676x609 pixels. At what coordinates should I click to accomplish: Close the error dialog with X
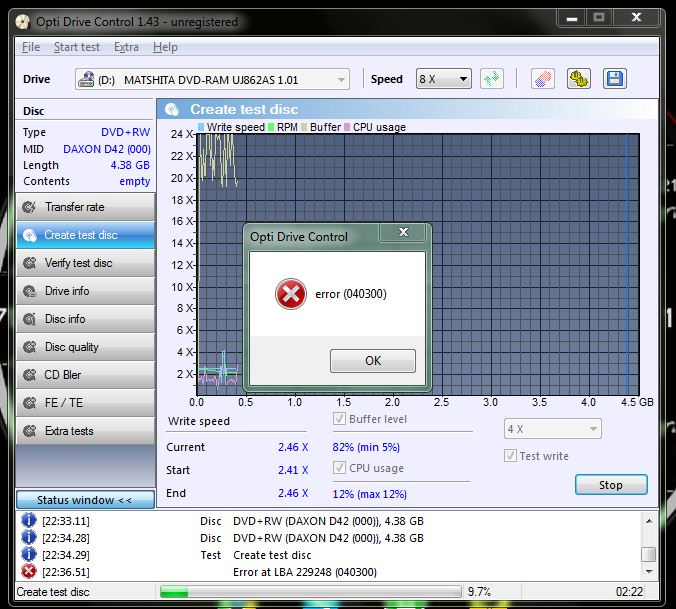403,232
